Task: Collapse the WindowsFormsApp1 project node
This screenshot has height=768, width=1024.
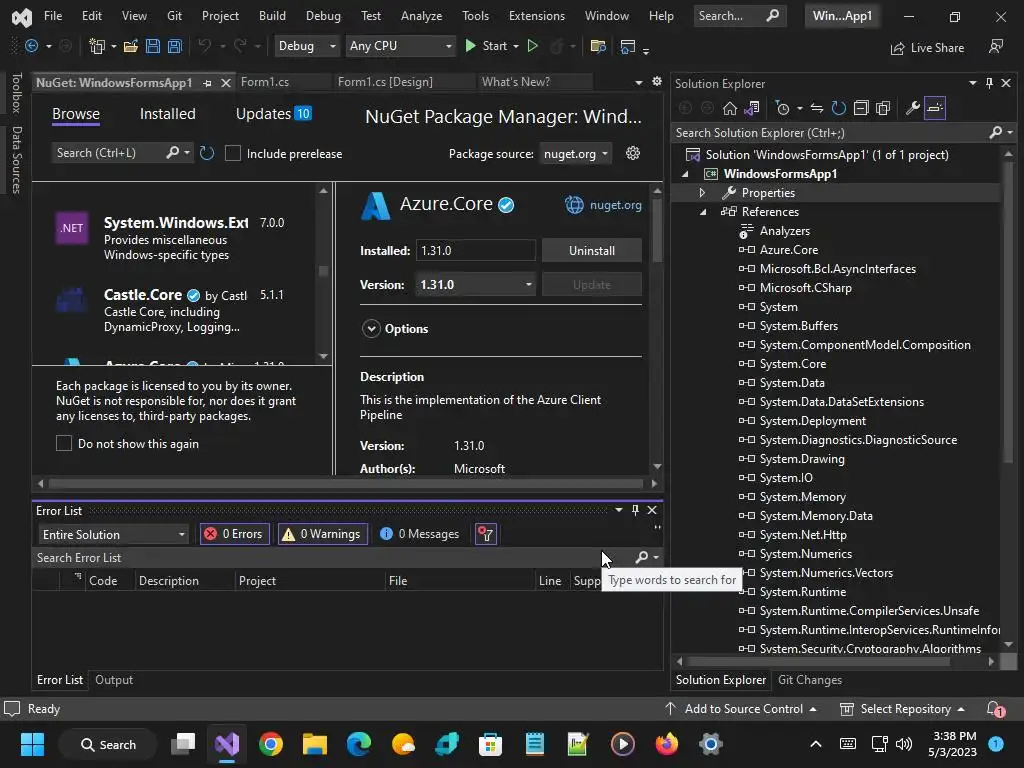Action: coord(685,174)
